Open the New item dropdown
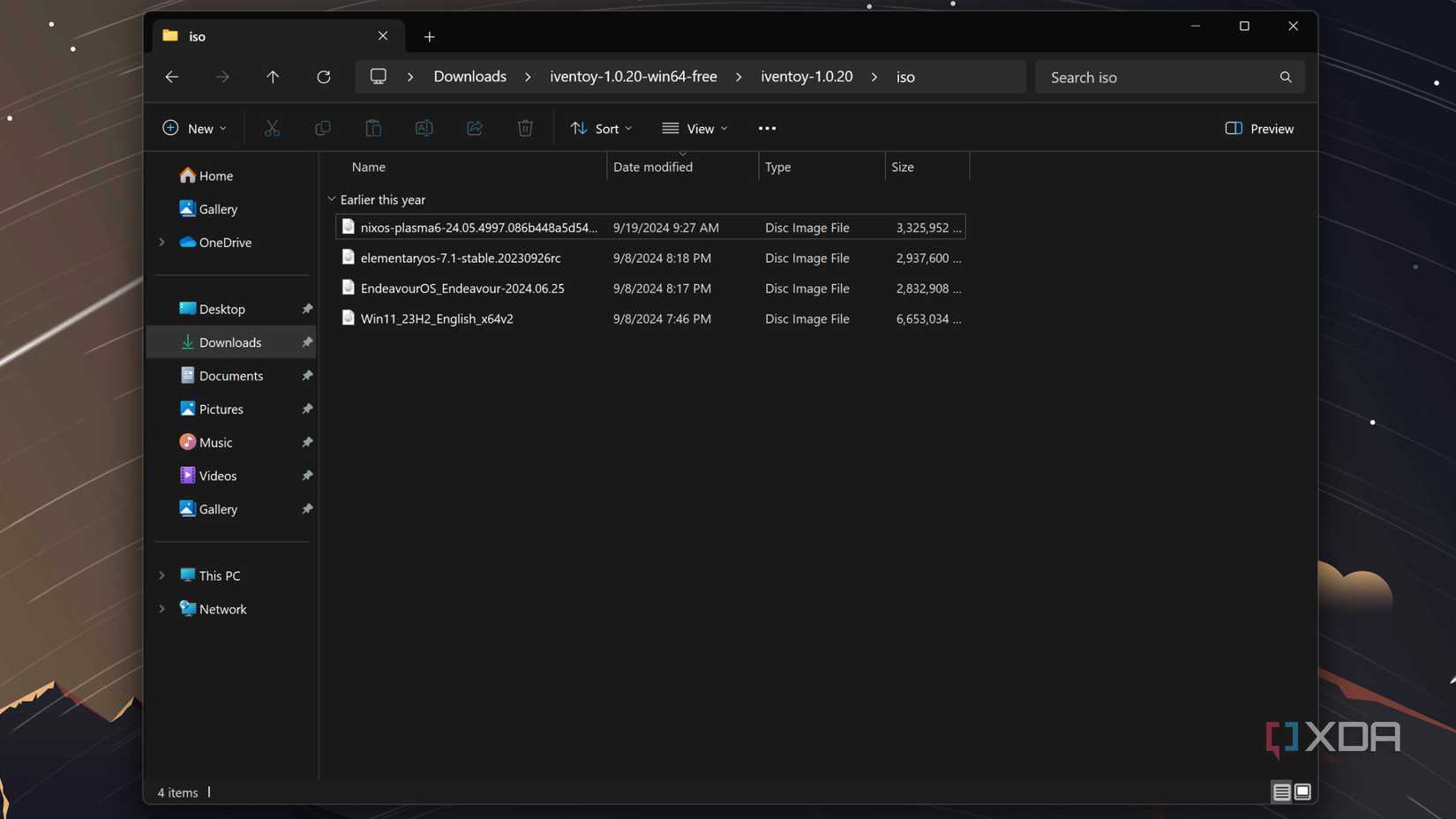The image size is (1456, 819). tap(195, 128)
